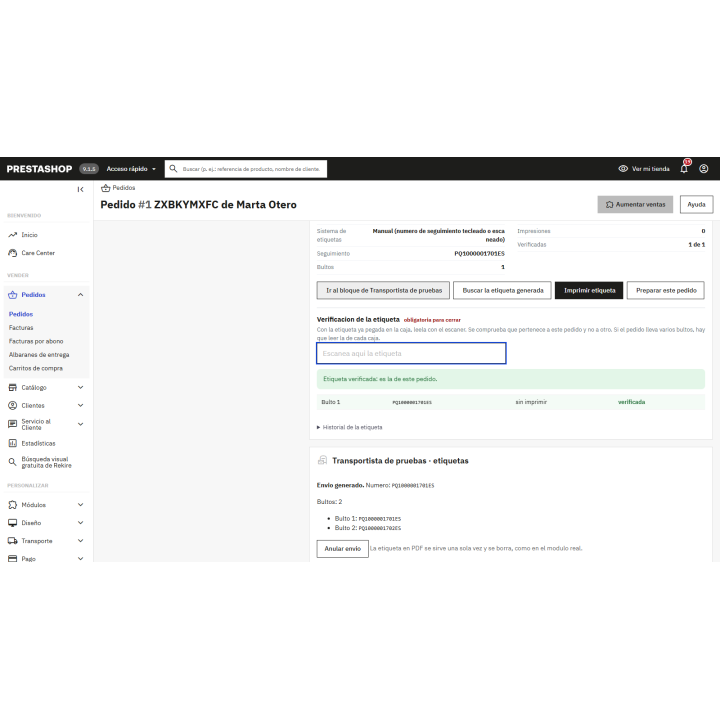Open the notifications bell
The width and height of the screenshot is (720, 720).
(684, 169)
